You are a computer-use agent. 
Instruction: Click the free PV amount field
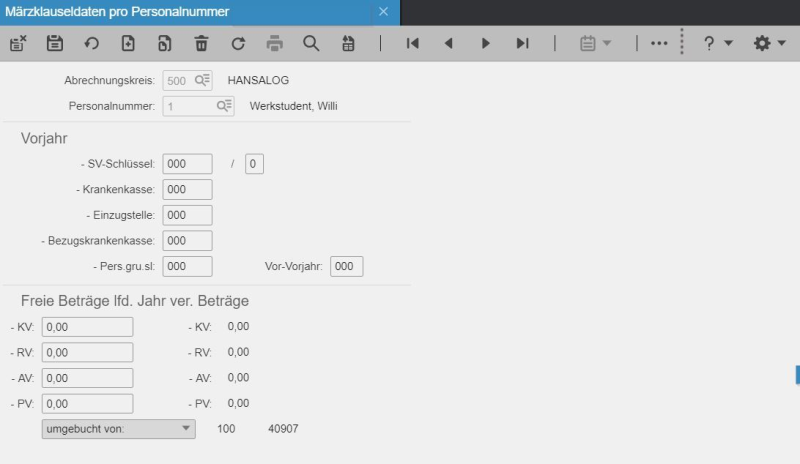pos(87,403)
